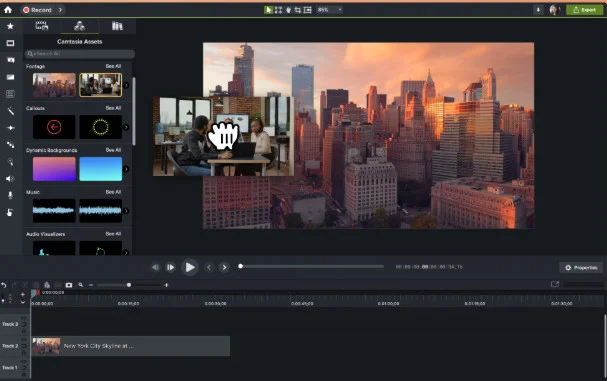Click See All next to Callouts

113,108
